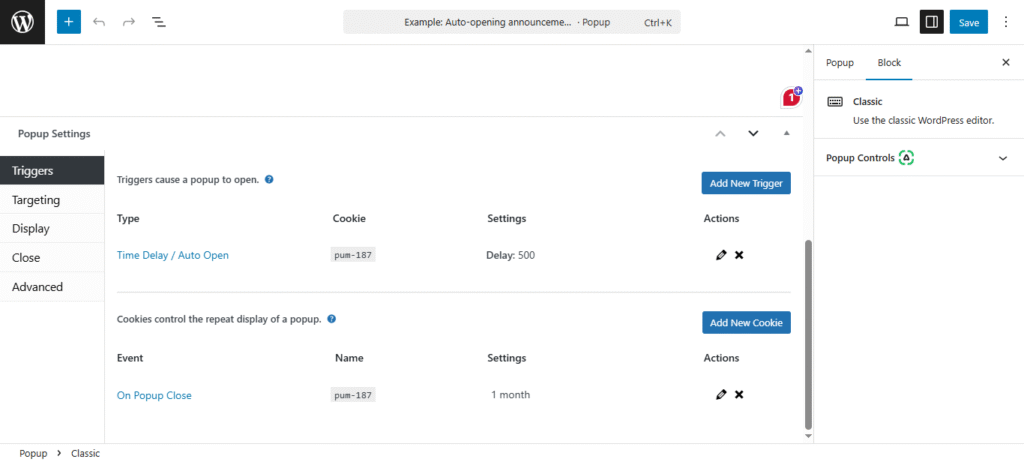Toggle the settings sidebar panel icon
Image resolution: width=1024 pixels, height=462 pixels.
[x=931, y=22]
